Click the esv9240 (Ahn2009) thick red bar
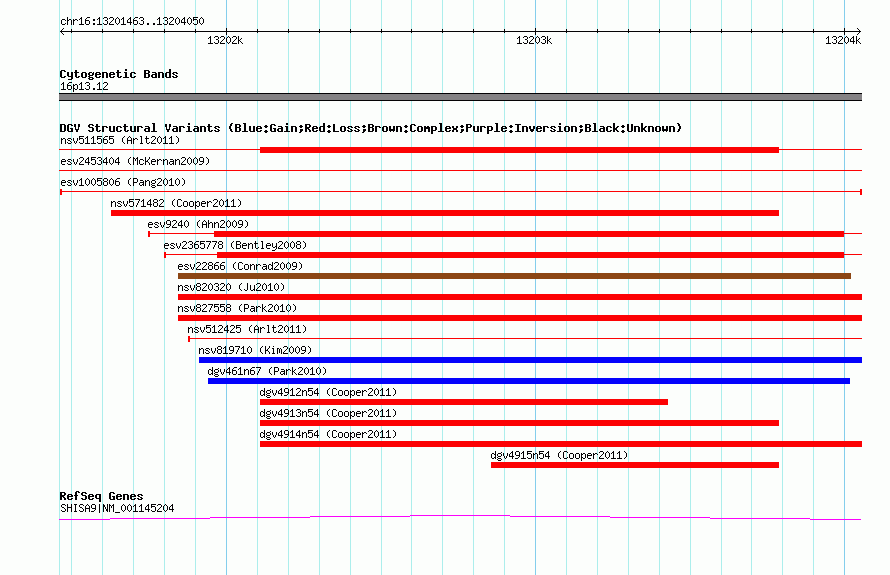 tap(529, 234)
